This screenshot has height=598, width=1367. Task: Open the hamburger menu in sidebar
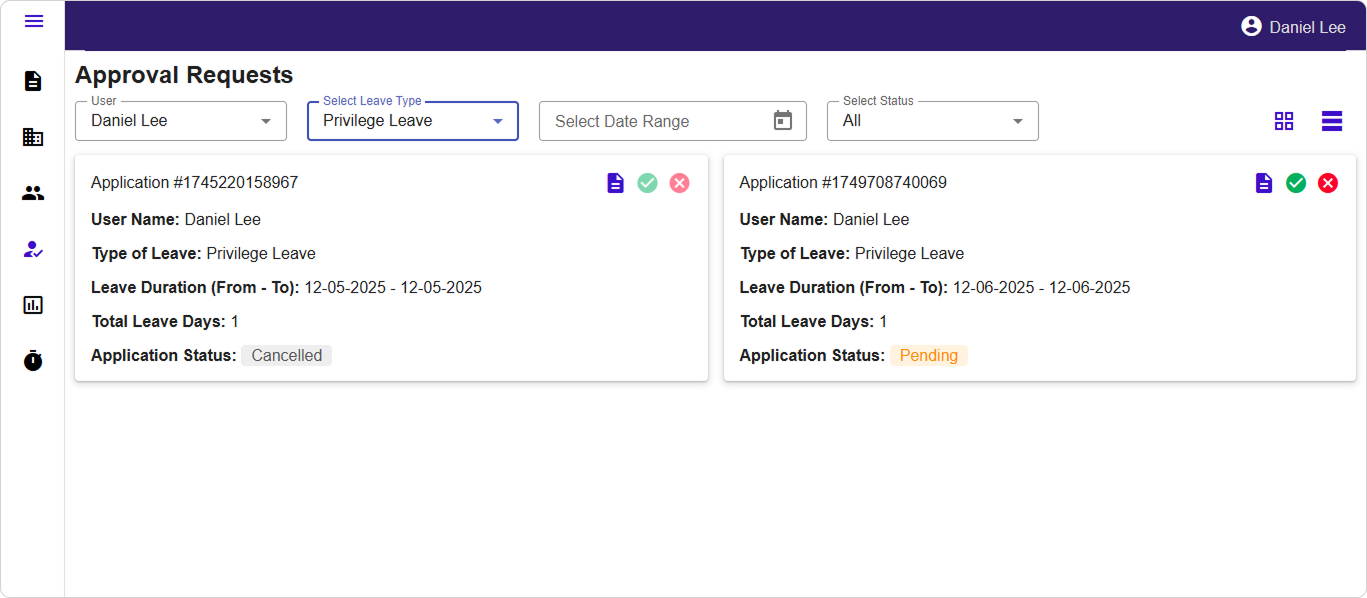33,21
